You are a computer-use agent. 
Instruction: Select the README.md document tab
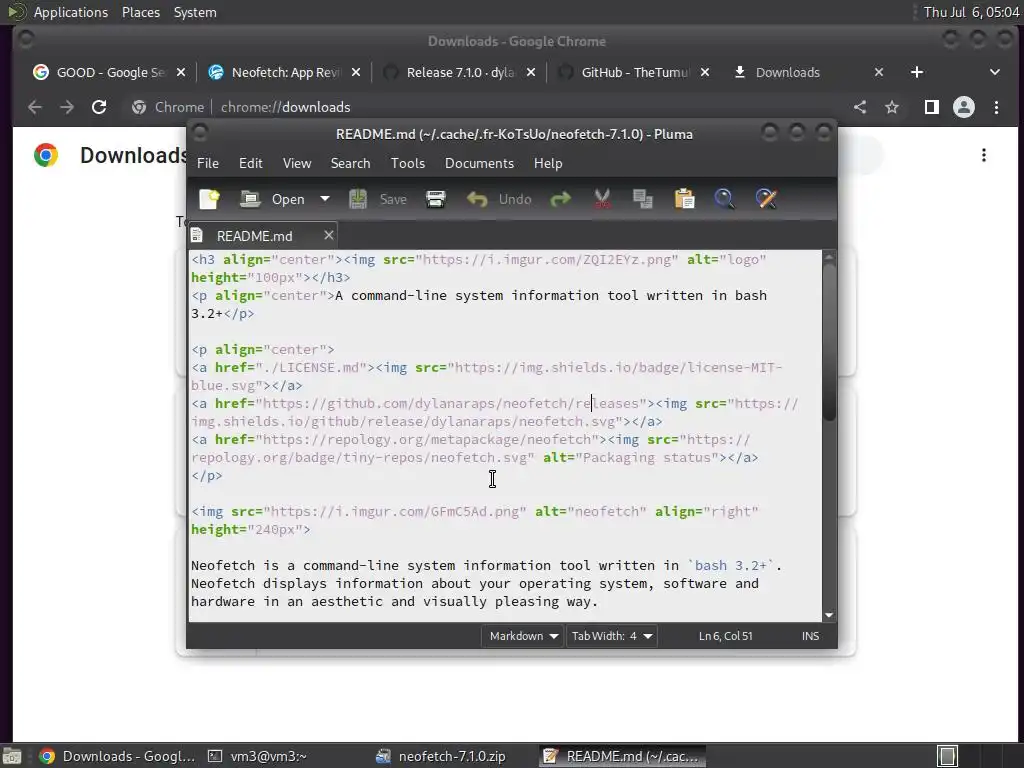[x=254, y=236]
